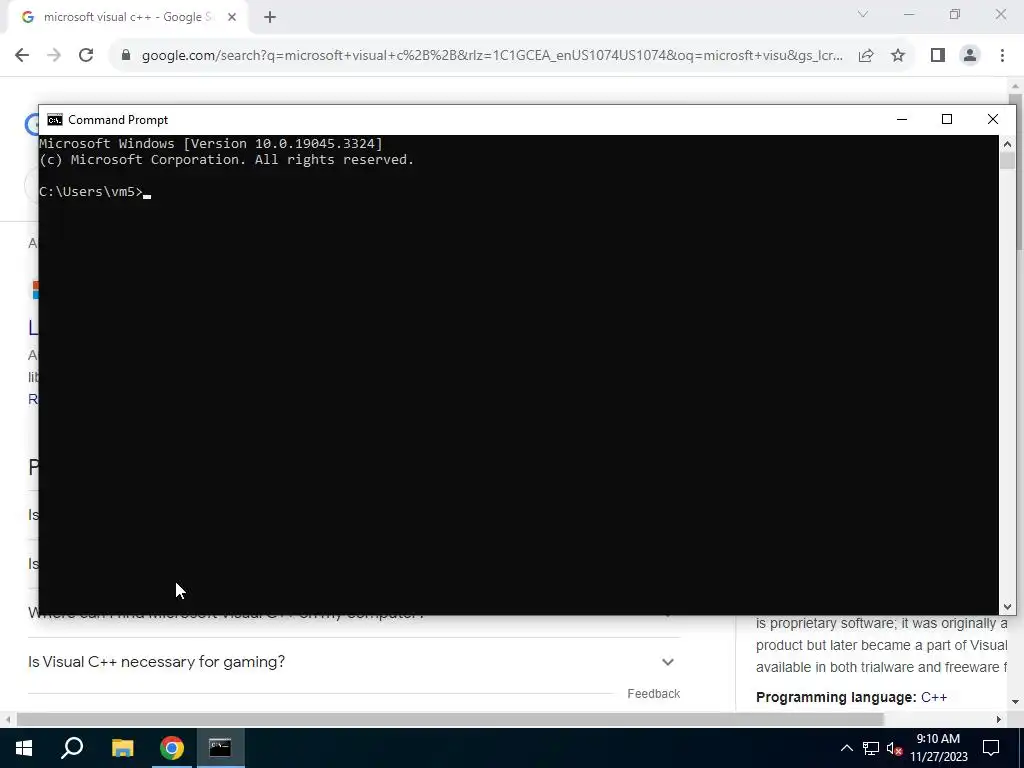This screenshot has height=768, width=1024.
Task: Open File Explorer from the taskbar
Action: [x=122, y=748]
